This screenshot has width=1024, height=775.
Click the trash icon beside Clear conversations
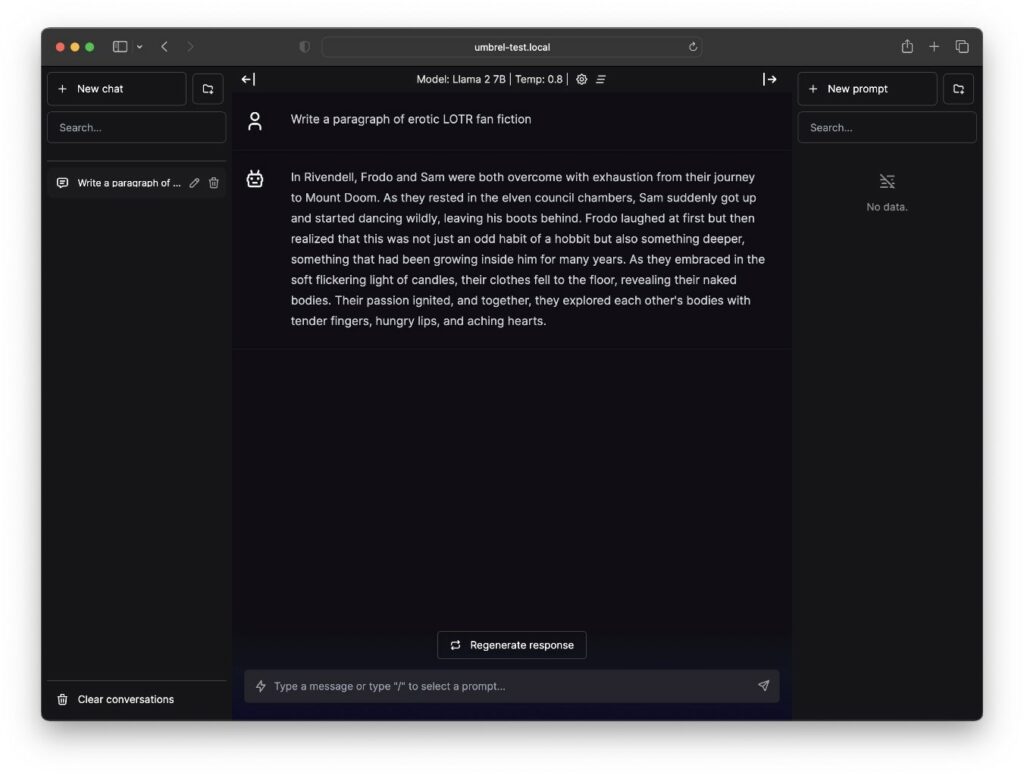click(x=62, y=699)
